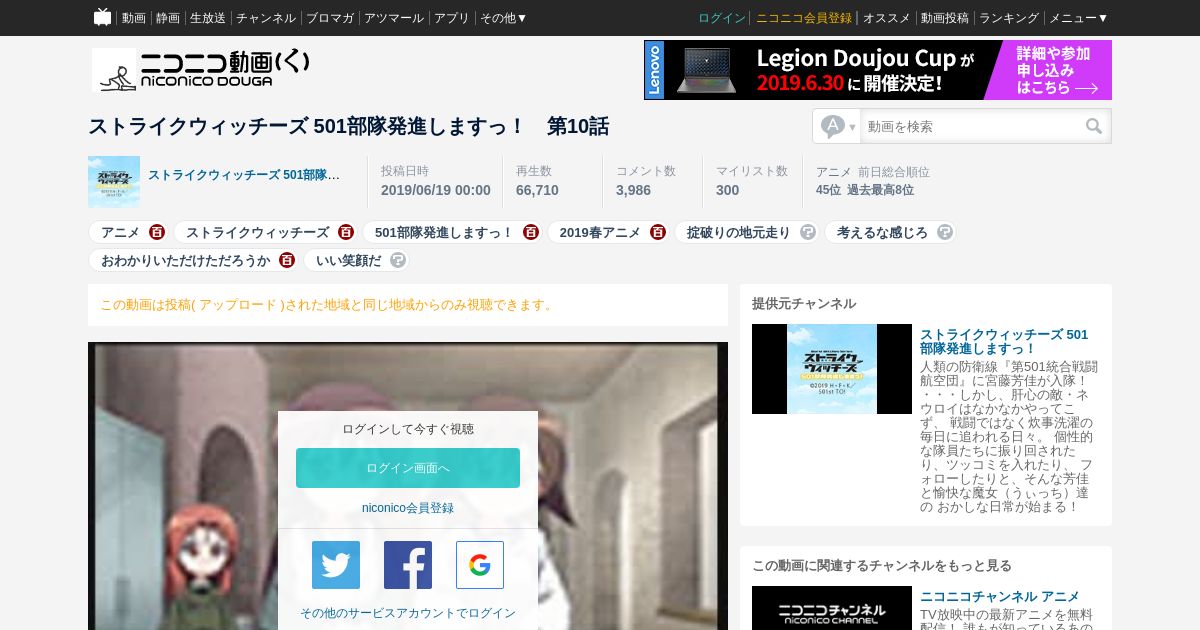The height and width of the screenshot is (630, 1200).
Task: Open ストライクウィッチーズ 501部隊発進しますっ！ channel title
Action: 1004,341
